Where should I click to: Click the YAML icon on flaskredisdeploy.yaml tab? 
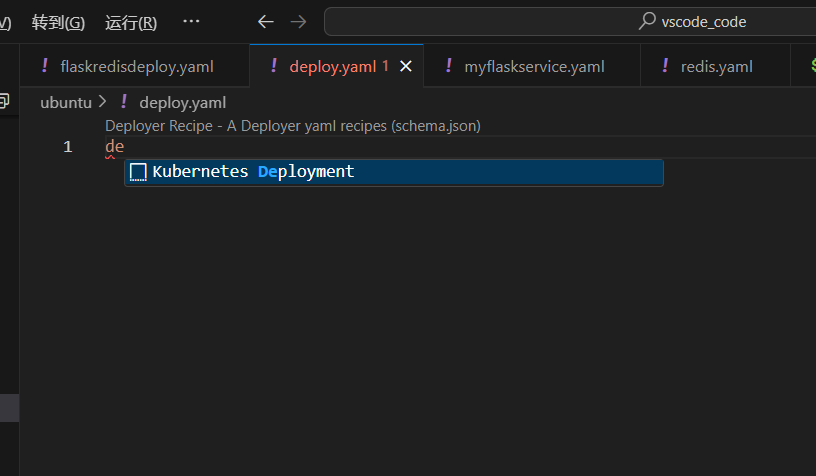[44, 66]
